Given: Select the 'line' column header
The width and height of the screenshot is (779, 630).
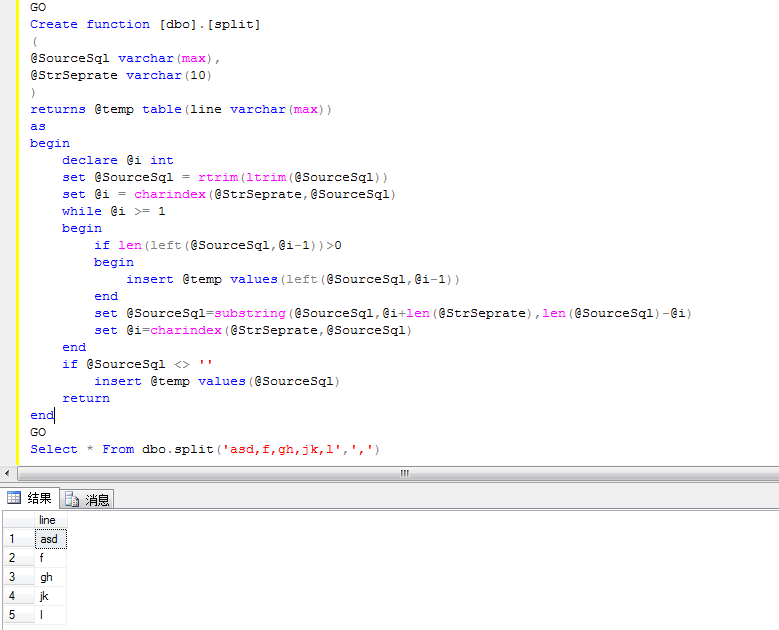Looking at the screenshot, I should [51, 520].
